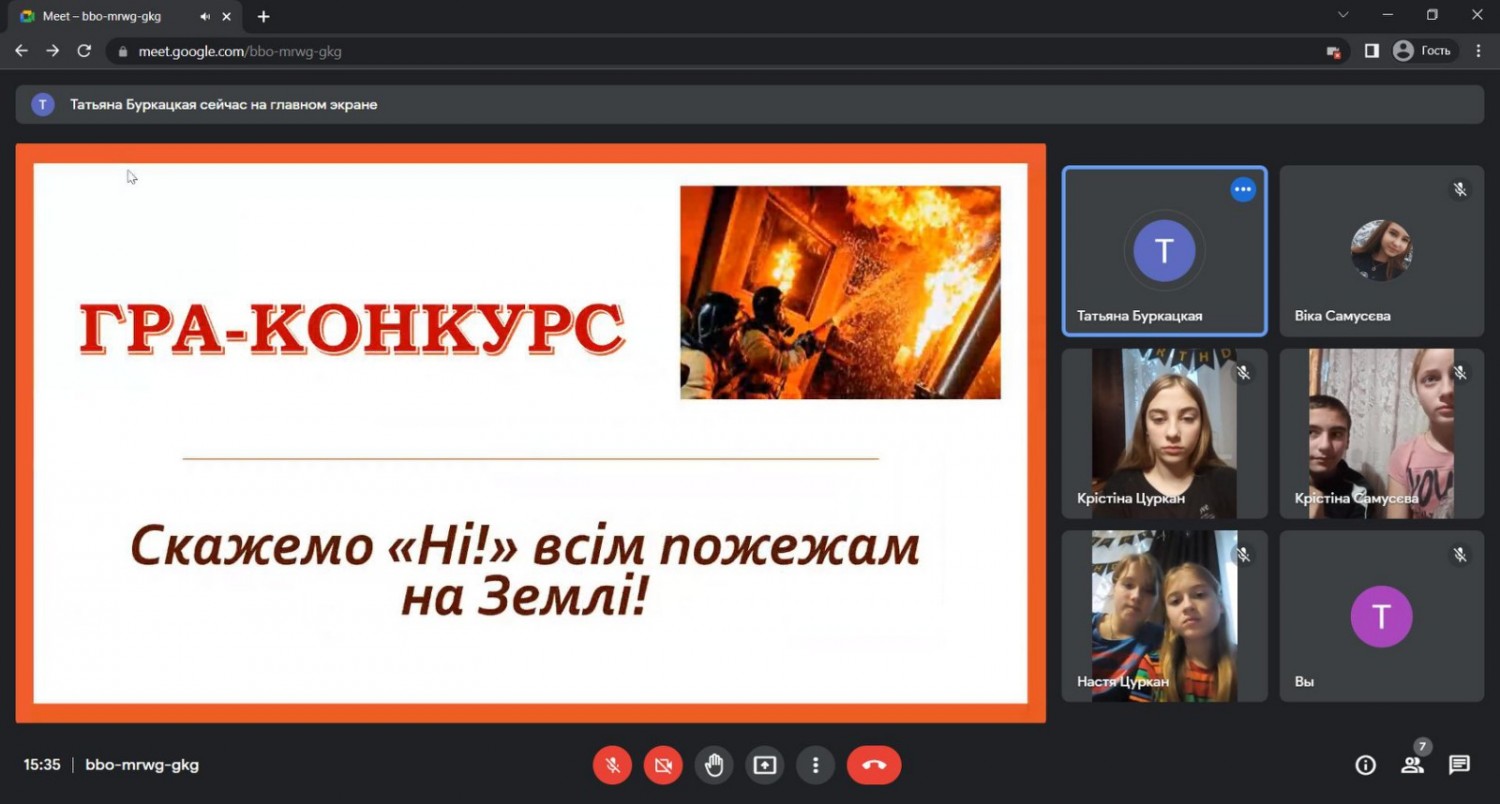Turn on the camera in Meet controls

click(x=662, y=765)
